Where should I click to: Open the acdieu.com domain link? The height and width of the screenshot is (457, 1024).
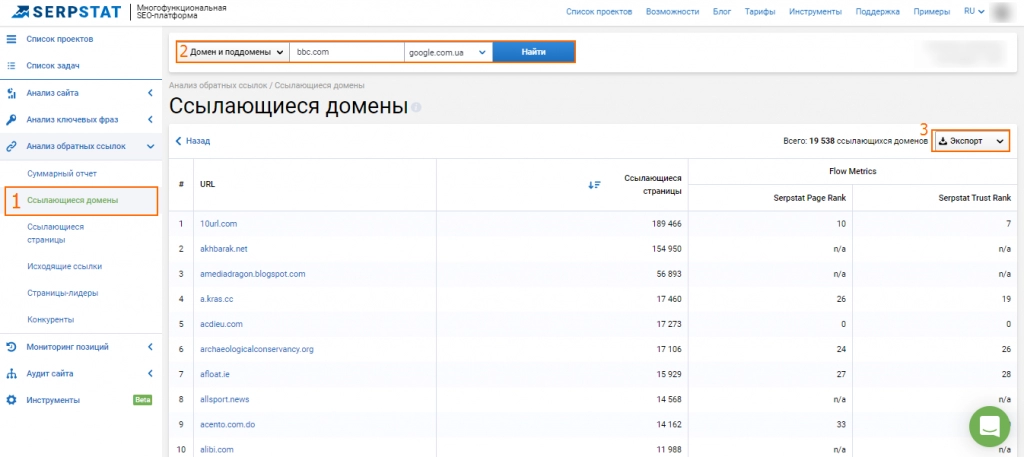(x=221, y=324)
